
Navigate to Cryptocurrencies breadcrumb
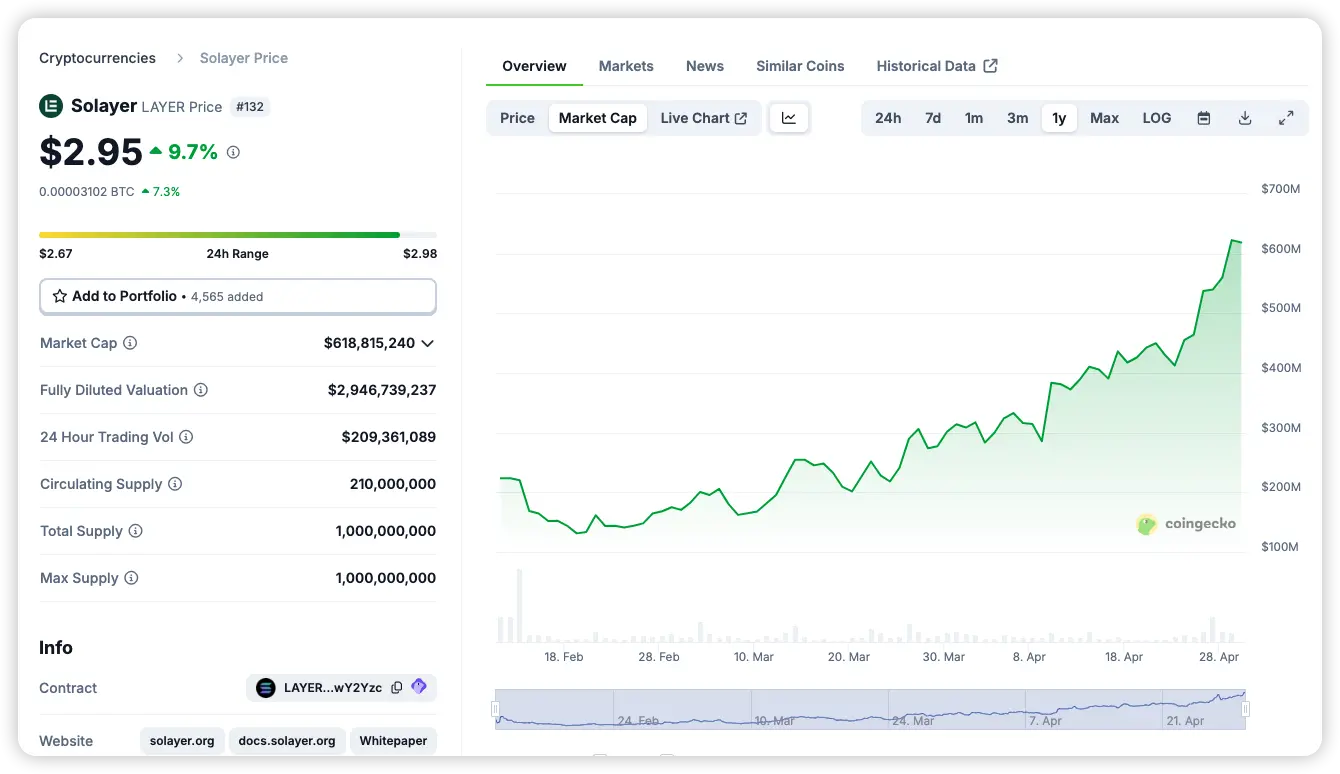[97, 58]
